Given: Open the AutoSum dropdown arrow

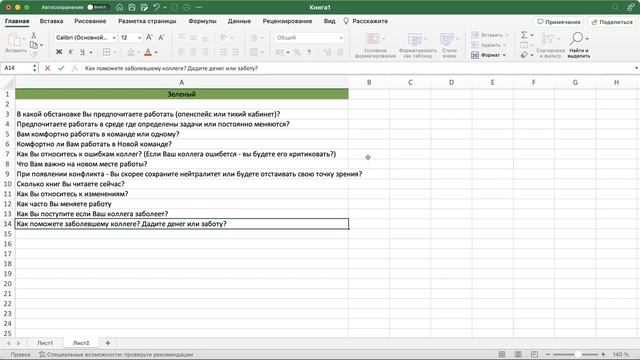Looking at the screenshot, I should pyautogui.click(x=532, y=35).
